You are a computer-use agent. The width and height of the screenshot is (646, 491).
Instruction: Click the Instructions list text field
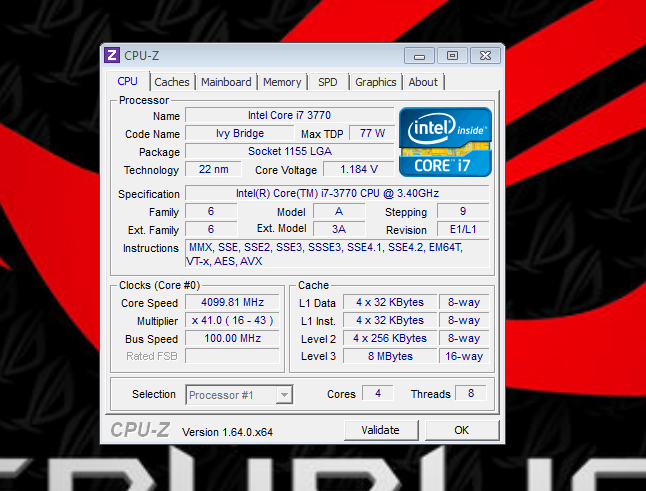coord(337,254)
